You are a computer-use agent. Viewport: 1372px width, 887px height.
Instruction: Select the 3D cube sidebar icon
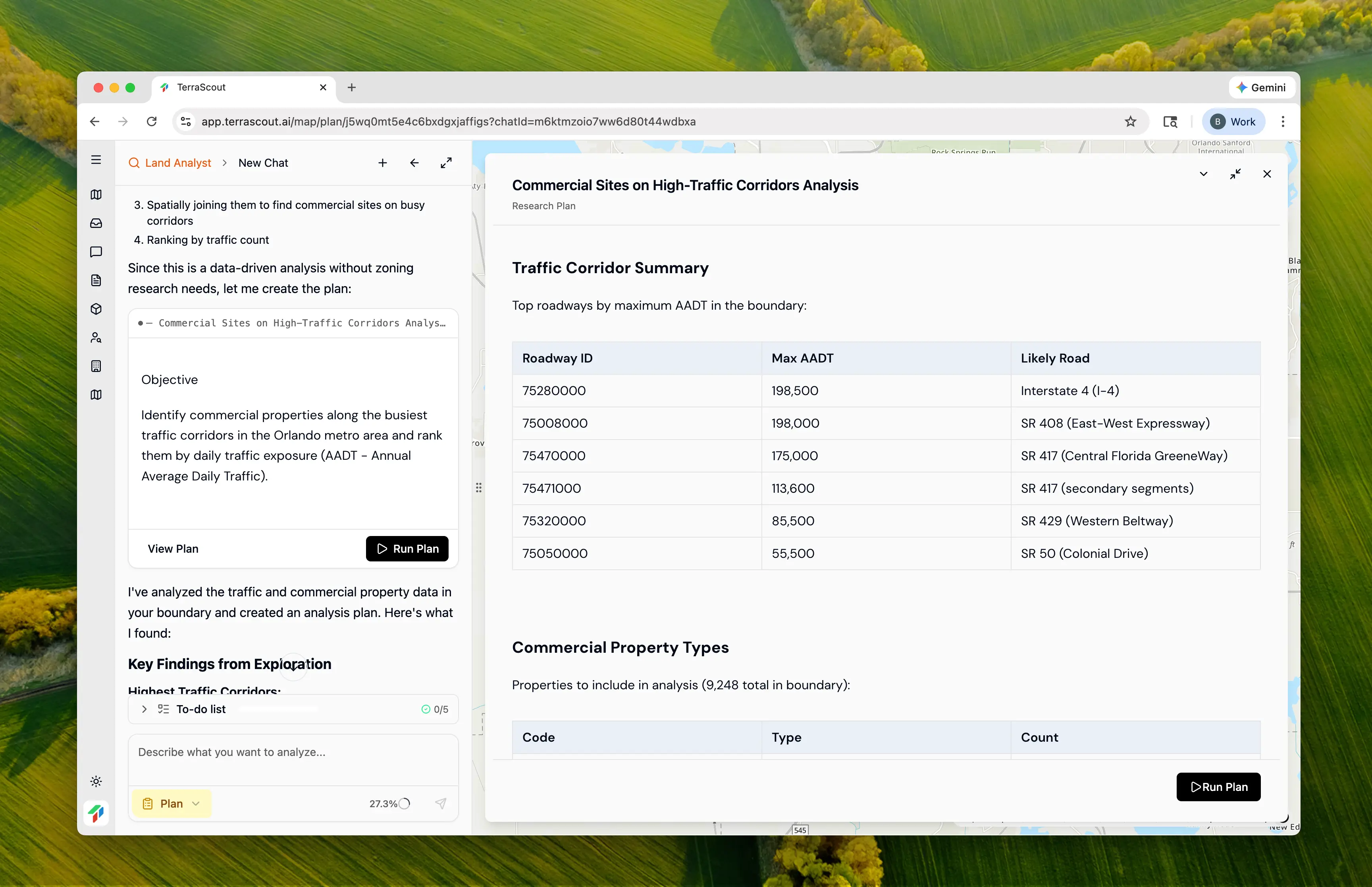tap(96, 309)
